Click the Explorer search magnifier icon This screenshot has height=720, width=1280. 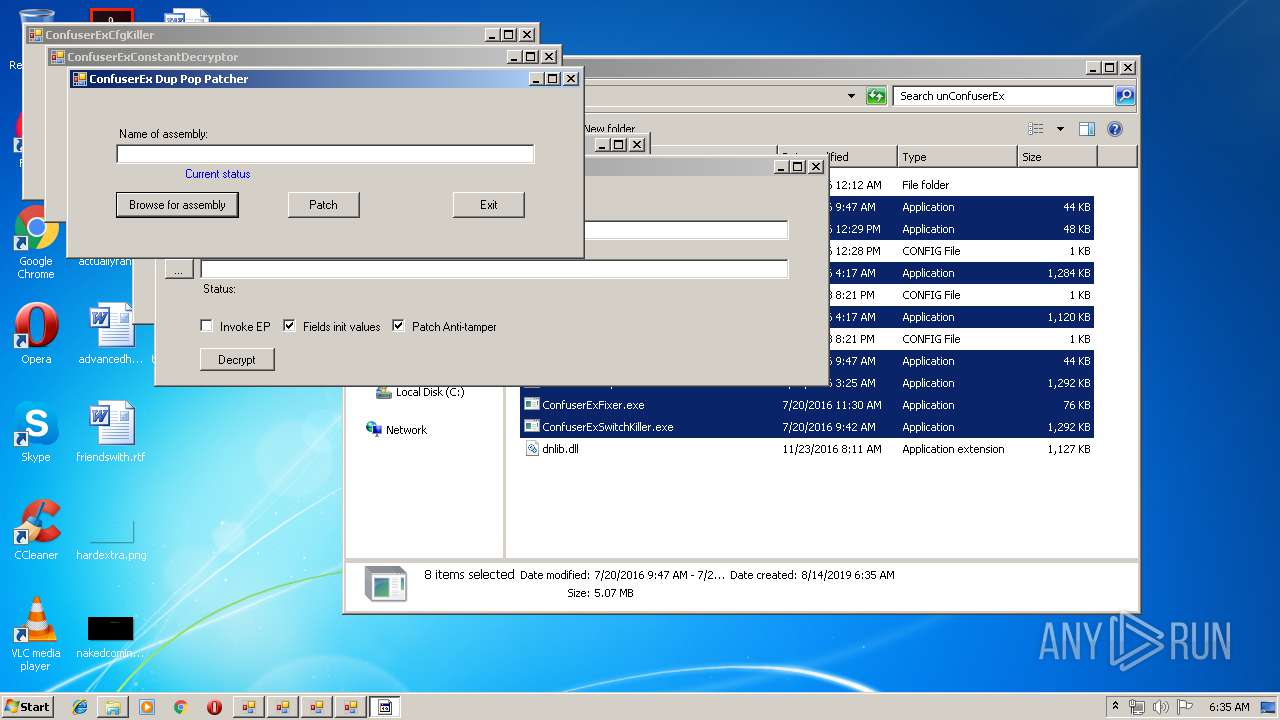(1125, 96)
